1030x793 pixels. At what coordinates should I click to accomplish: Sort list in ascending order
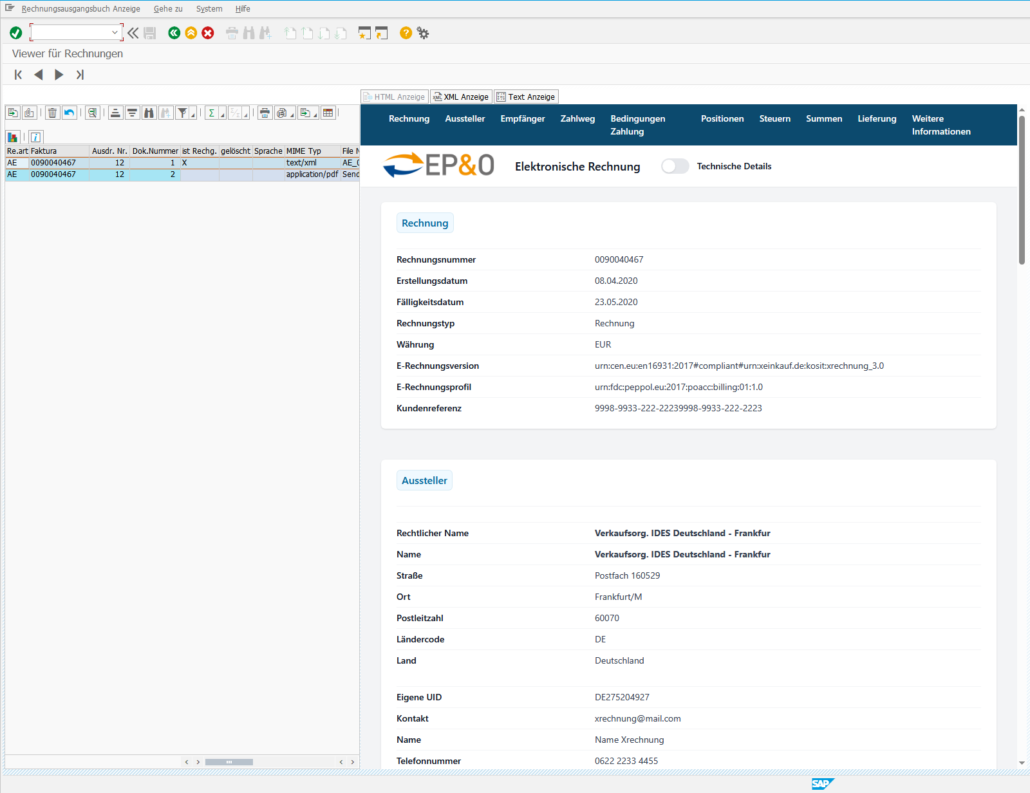point(116,113)
